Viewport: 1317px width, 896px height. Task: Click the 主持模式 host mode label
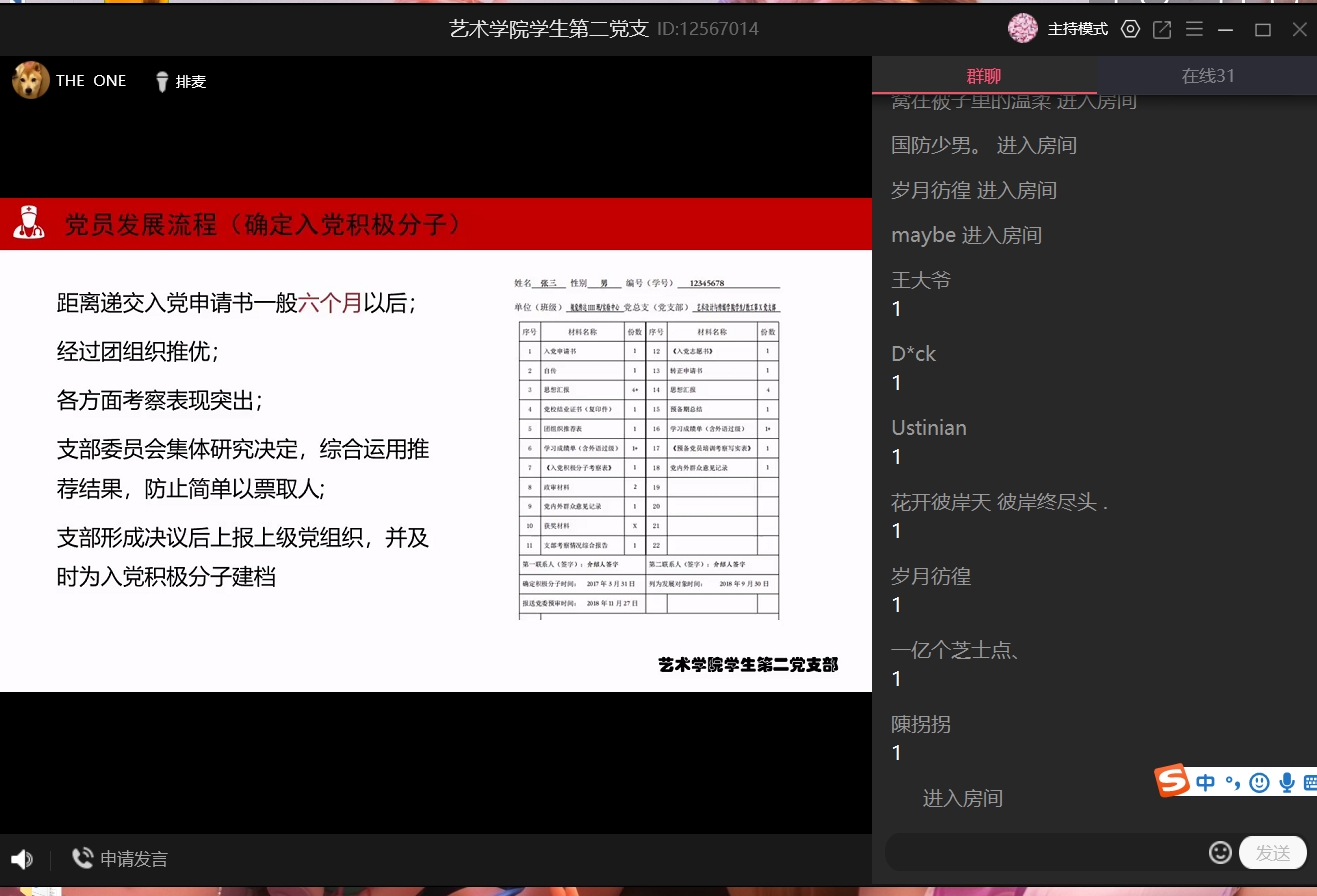coord(1077,29)
